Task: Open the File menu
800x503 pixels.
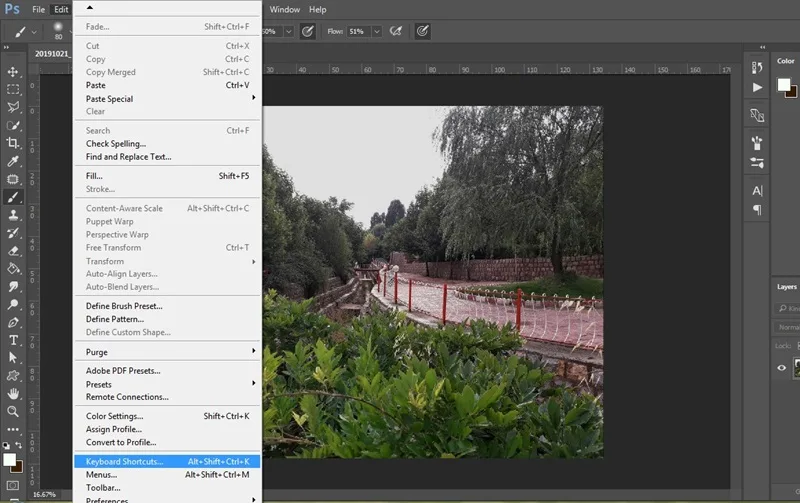Action: tap(38, 10)
